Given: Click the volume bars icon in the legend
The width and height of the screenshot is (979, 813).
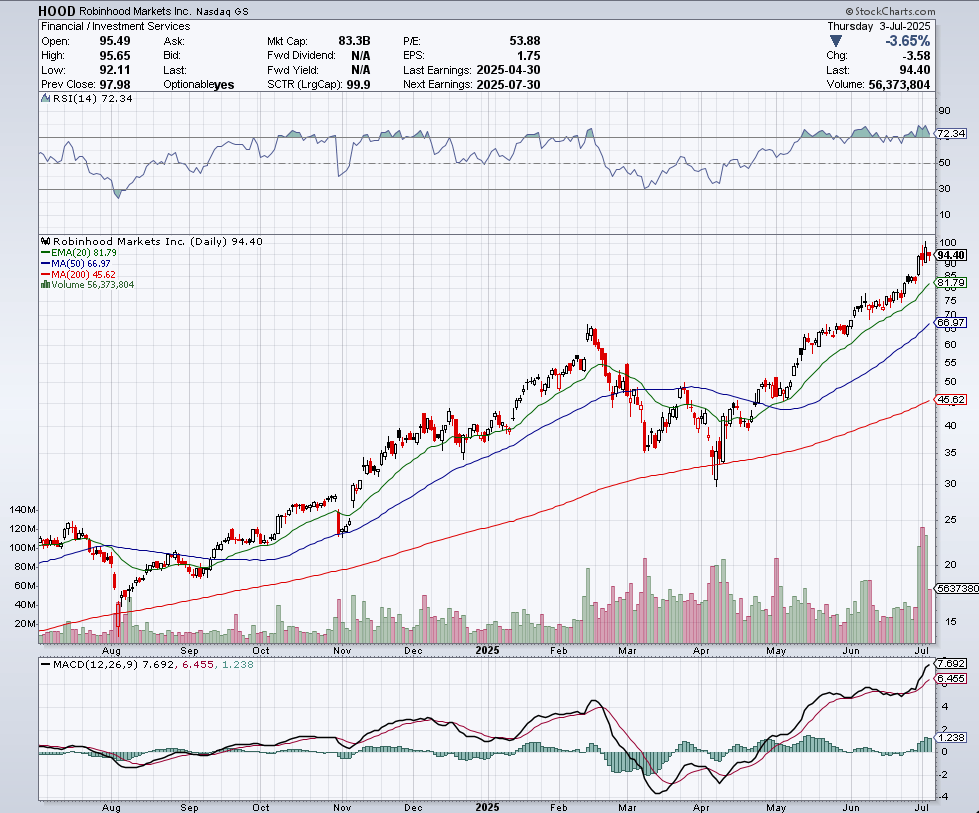Looking at the screenshot, I should [44, 285].
